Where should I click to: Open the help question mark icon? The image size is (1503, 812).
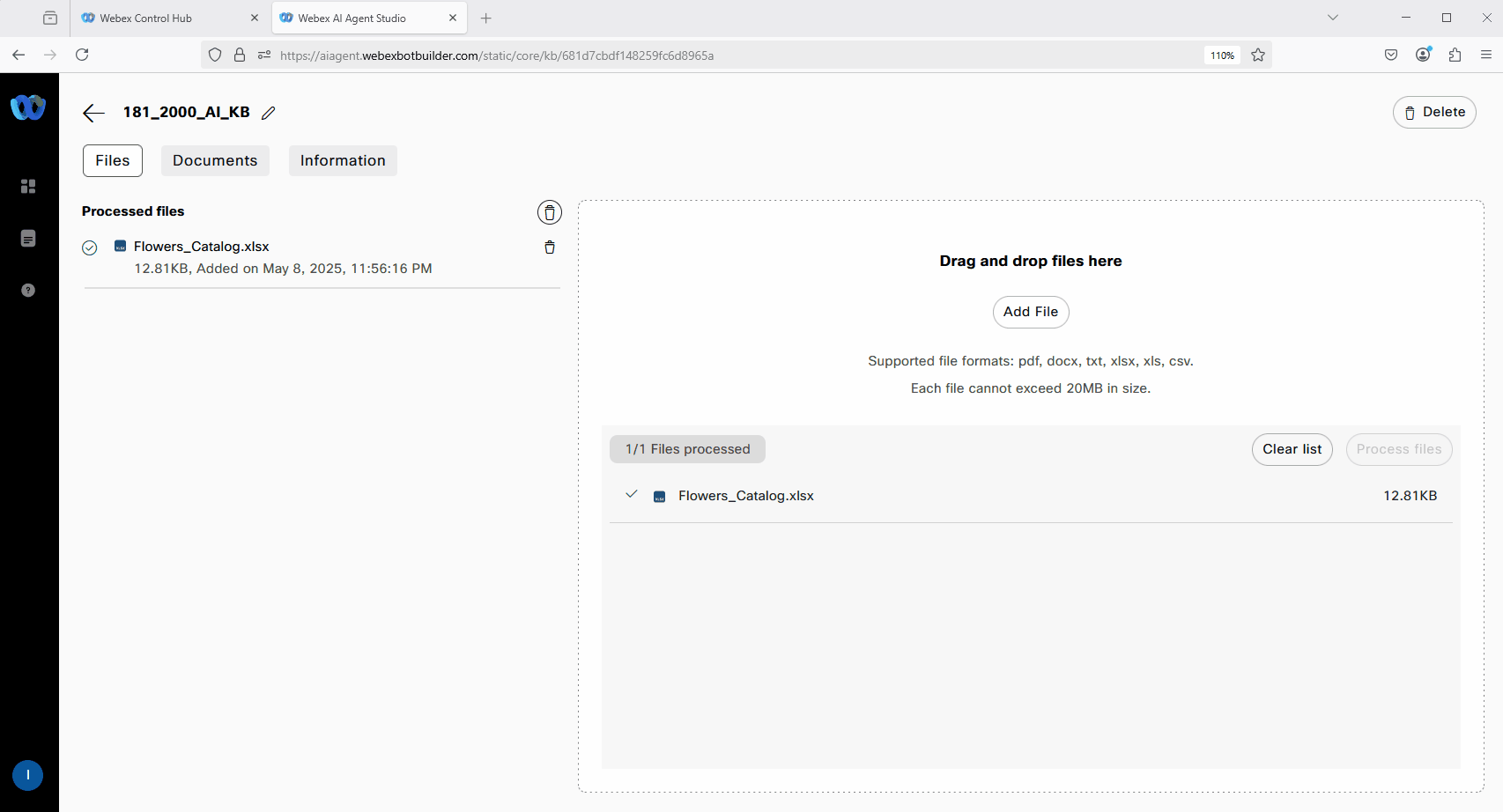click(x=28, y=291)
